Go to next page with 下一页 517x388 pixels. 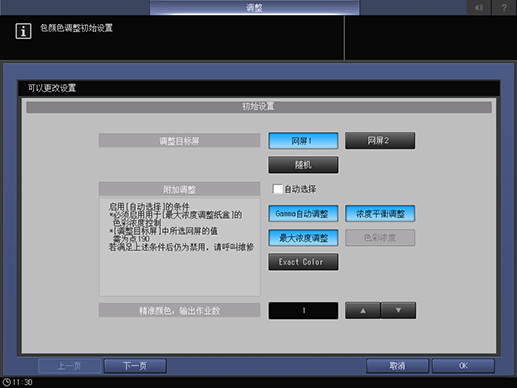click(x=135, y=366)
